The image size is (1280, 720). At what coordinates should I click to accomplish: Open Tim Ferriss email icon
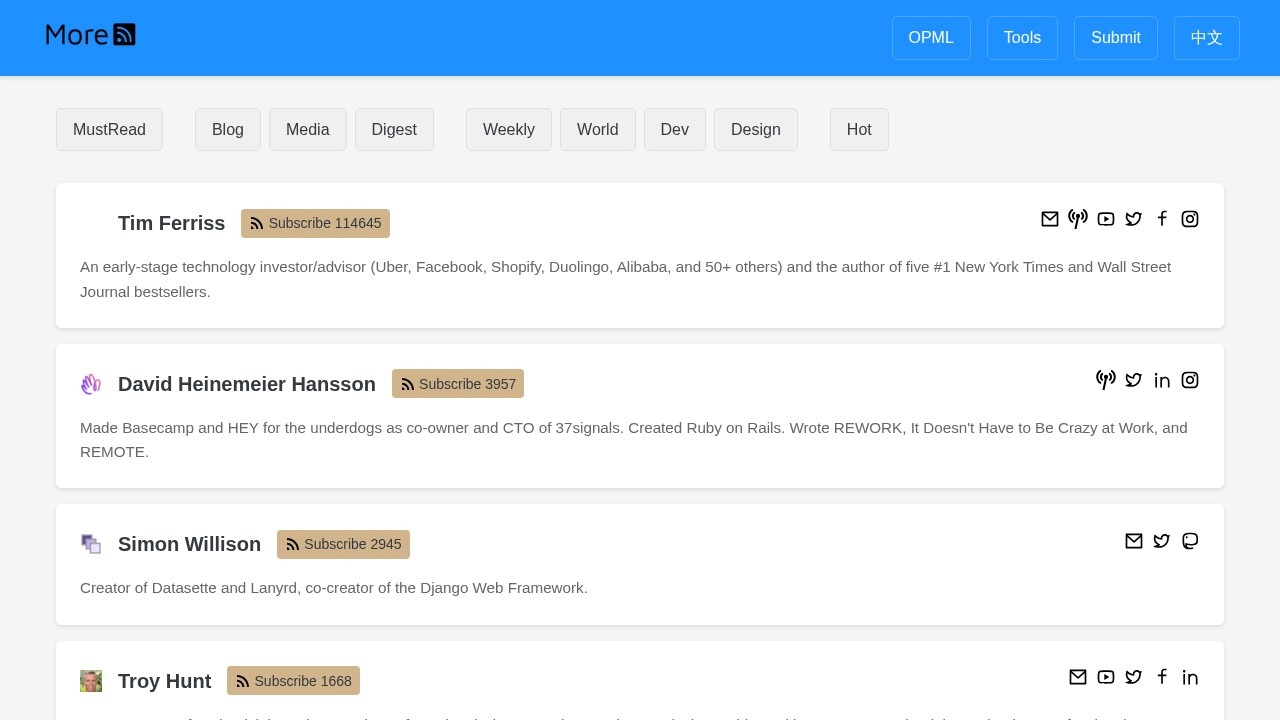pos(1050,219)
